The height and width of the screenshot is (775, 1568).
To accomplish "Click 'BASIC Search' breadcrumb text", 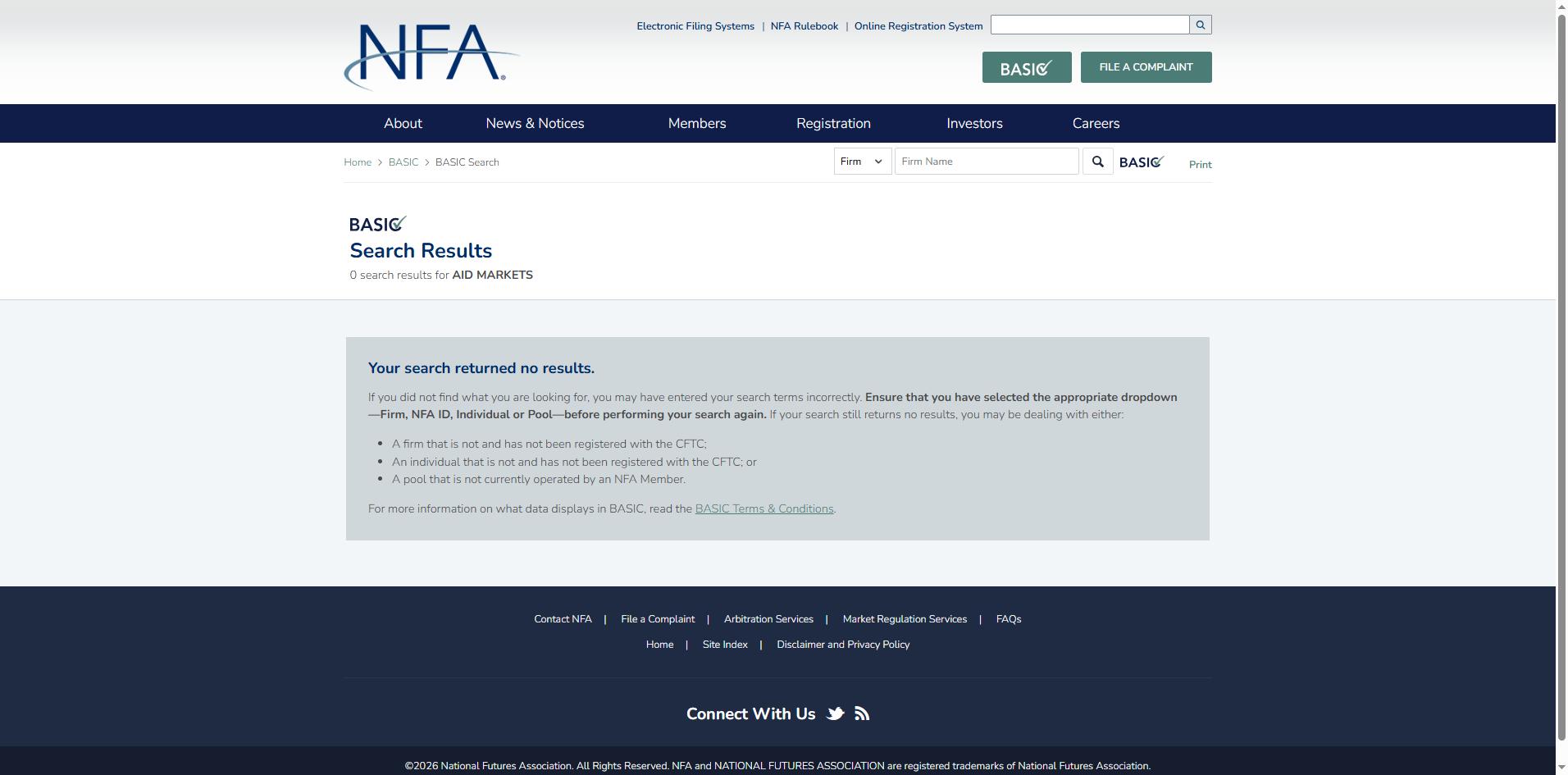I will 467,162.
